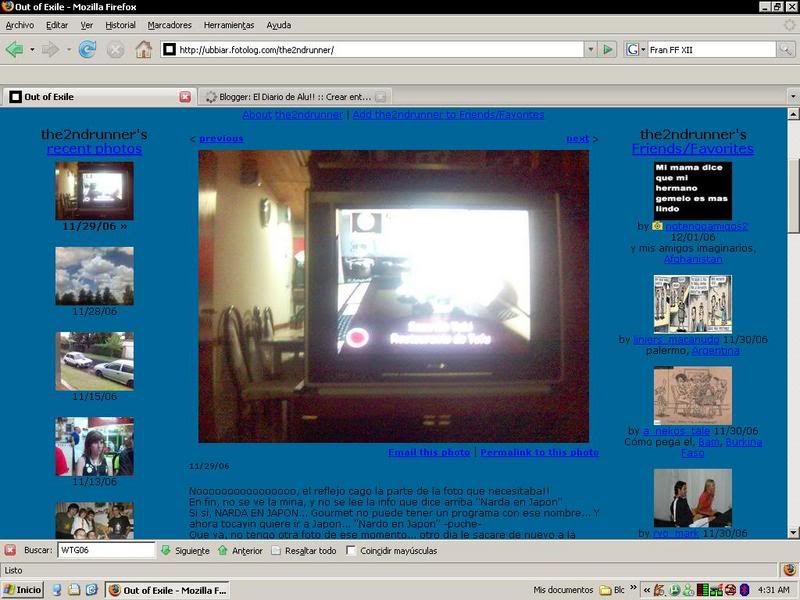Screen dimensions: 800x600
Task: Click the previous photo link
Action: (x=221, y=139)
